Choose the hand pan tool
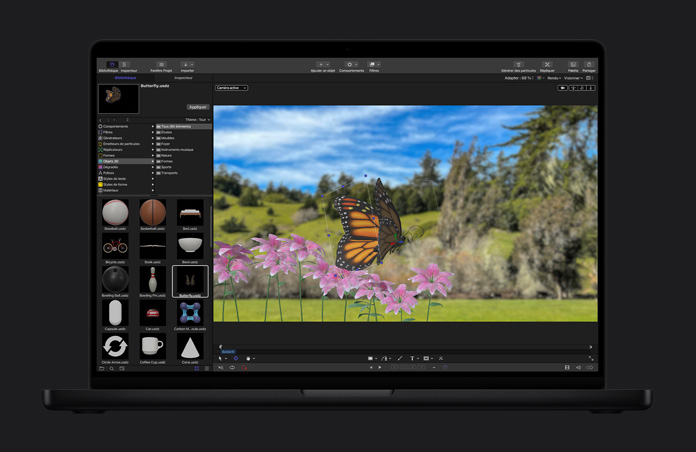Viewport: 696px width, 452px height. 249,358
